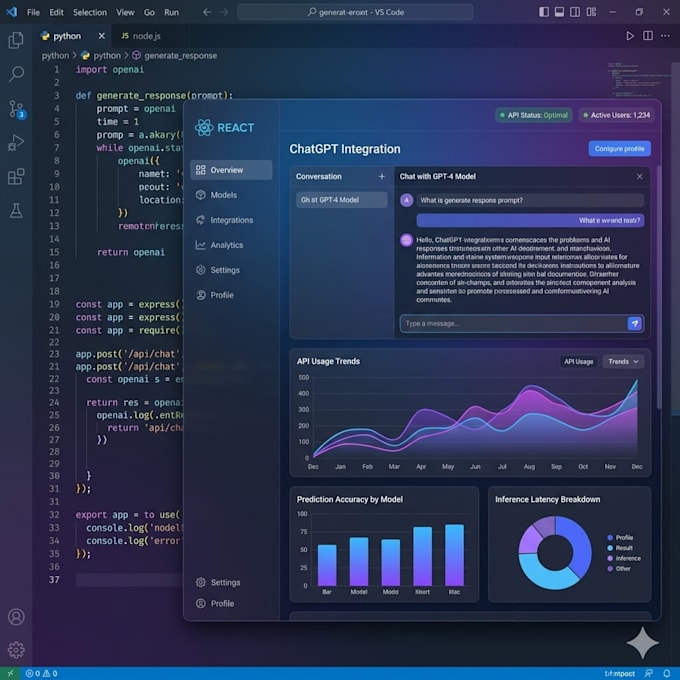Viewport: 680px width, 680px height.
Task: Close the python editor tab
Action: tap(101, 36)
